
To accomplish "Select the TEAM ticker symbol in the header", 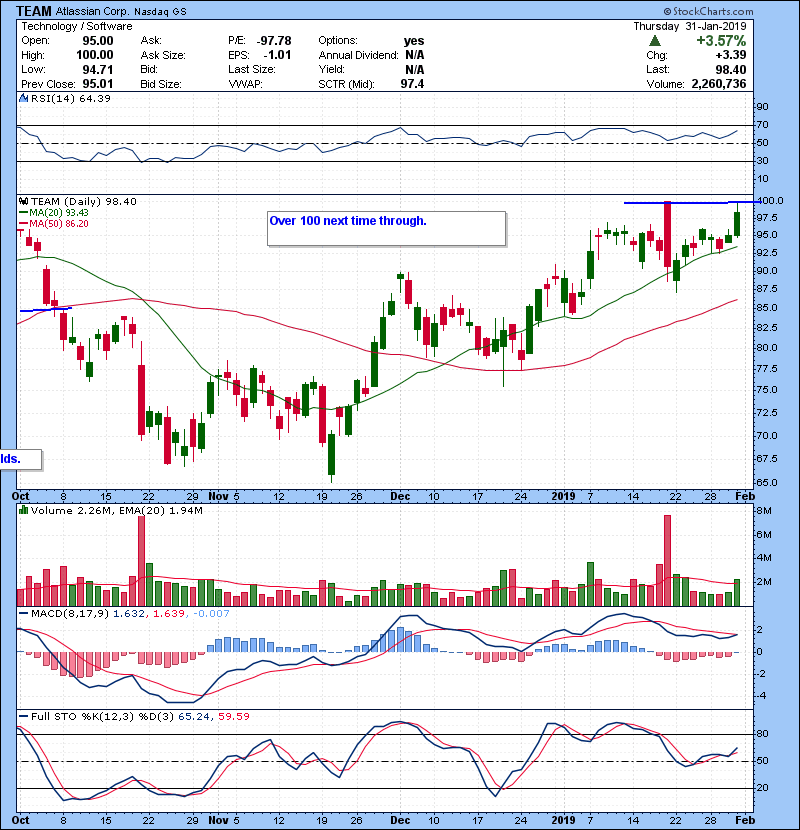I will click(34, 11).
